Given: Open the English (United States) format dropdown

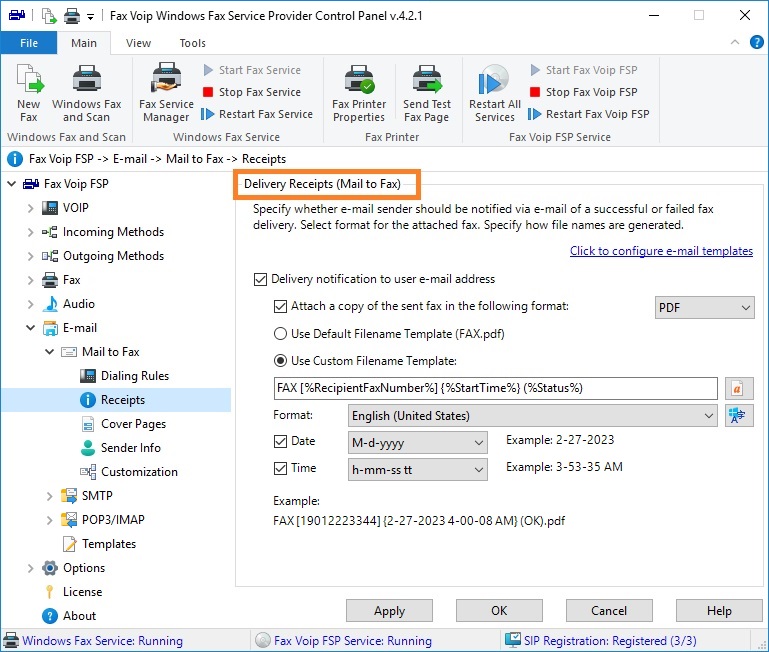Looking at the screenshot, I should [533, 416].
